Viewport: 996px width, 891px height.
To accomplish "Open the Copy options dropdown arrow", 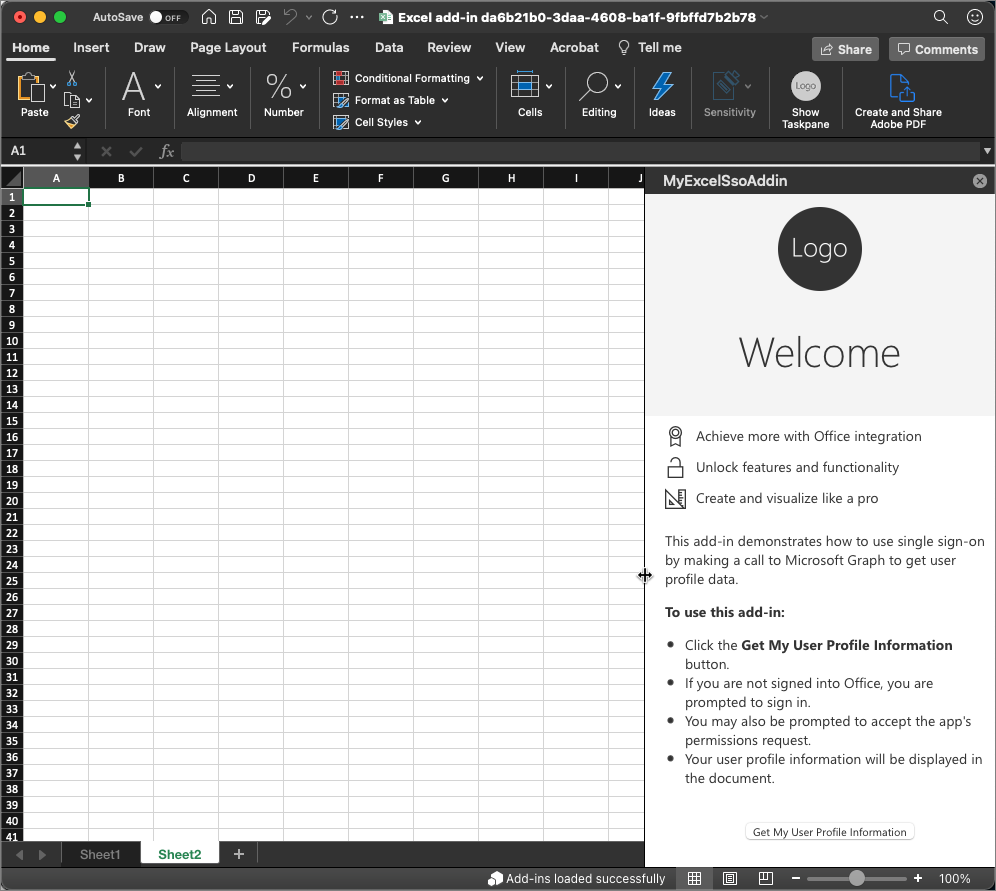I will 89,100.
